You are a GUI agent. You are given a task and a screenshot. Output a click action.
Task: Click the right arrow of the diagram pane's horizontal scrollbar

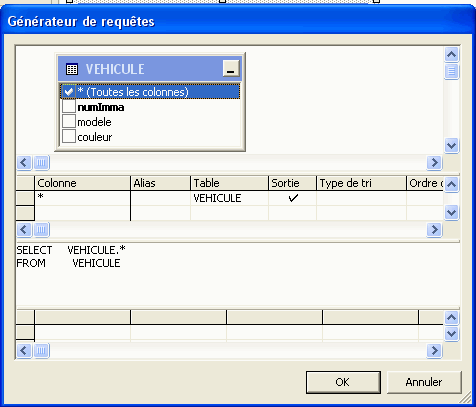434,162
